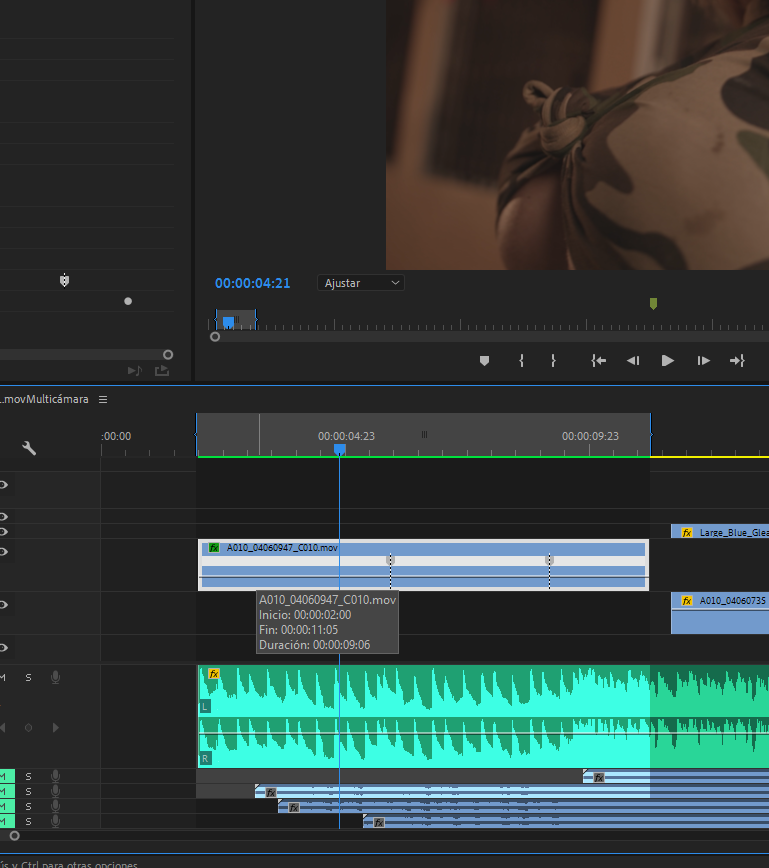Click the work area bar grip handle
Viewport: 769px width, 868px height.
point(424,435)
